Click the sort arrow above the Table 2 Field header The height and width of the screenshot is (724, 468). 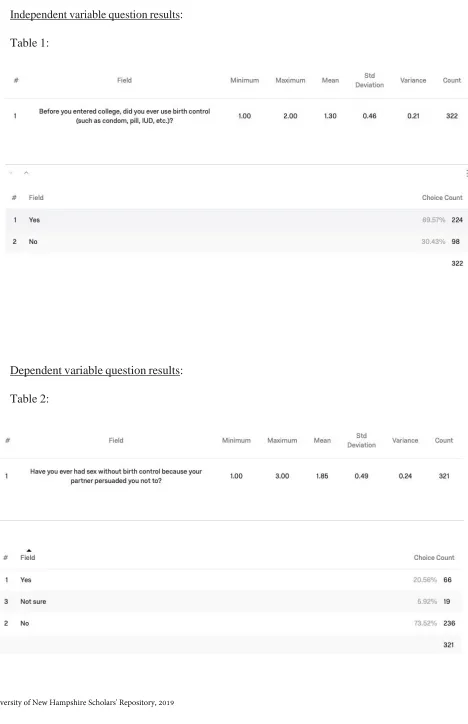pos(29,550)
